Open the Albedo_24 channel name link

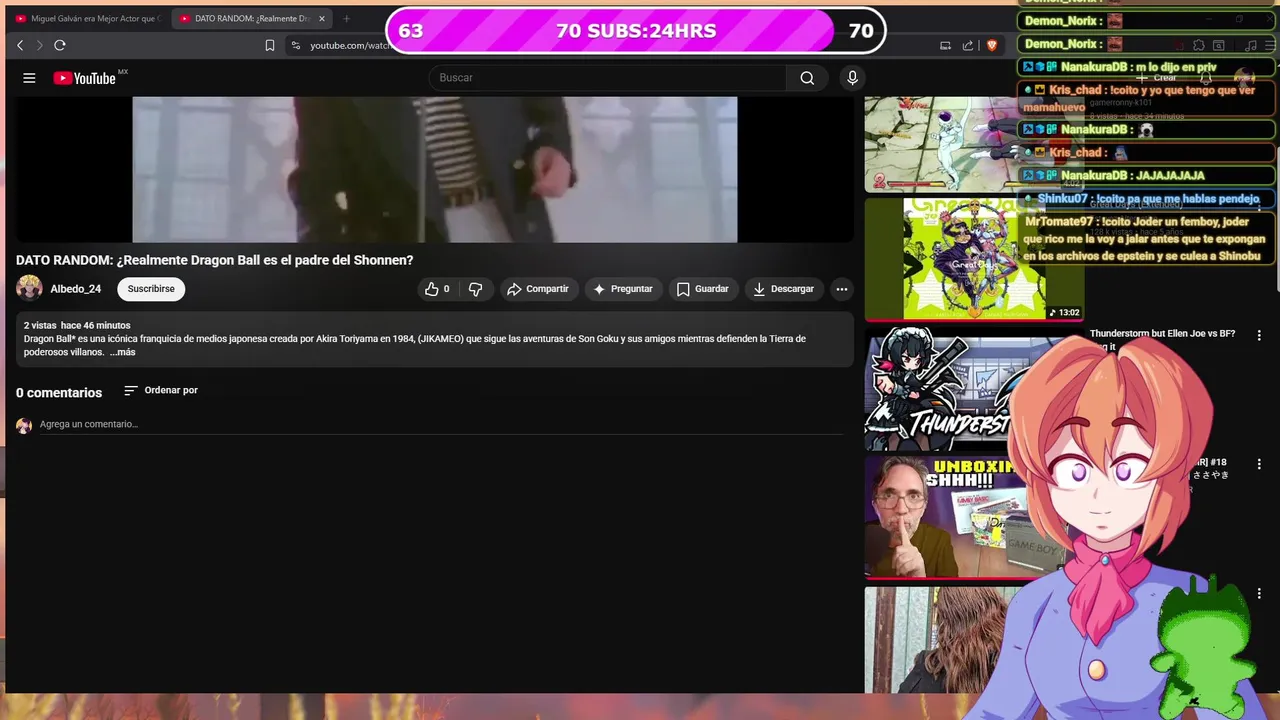[x=76, y=289]
